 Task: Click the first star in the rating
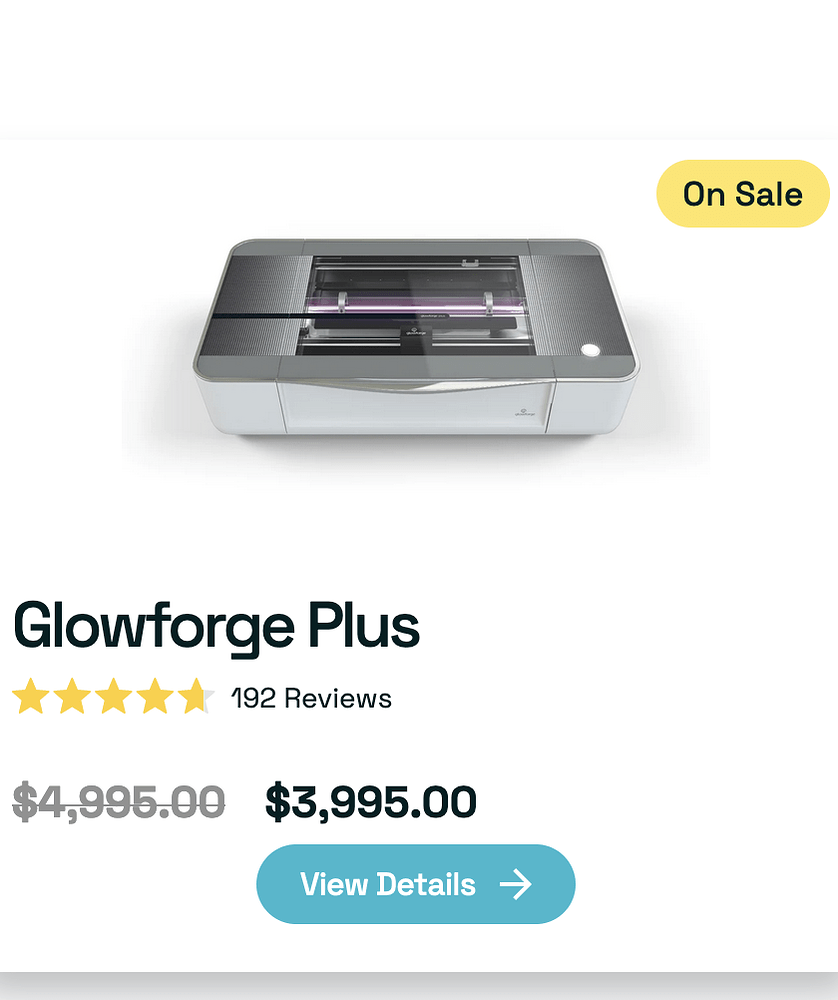30,697
